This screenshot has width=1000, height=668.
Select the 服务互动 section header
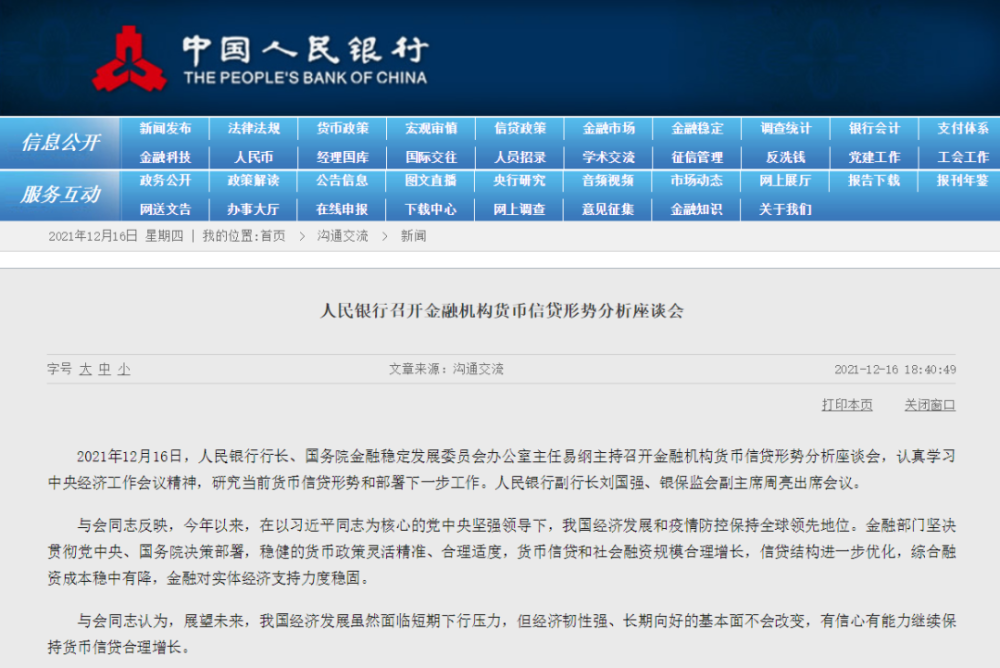(x=61, y=194)
